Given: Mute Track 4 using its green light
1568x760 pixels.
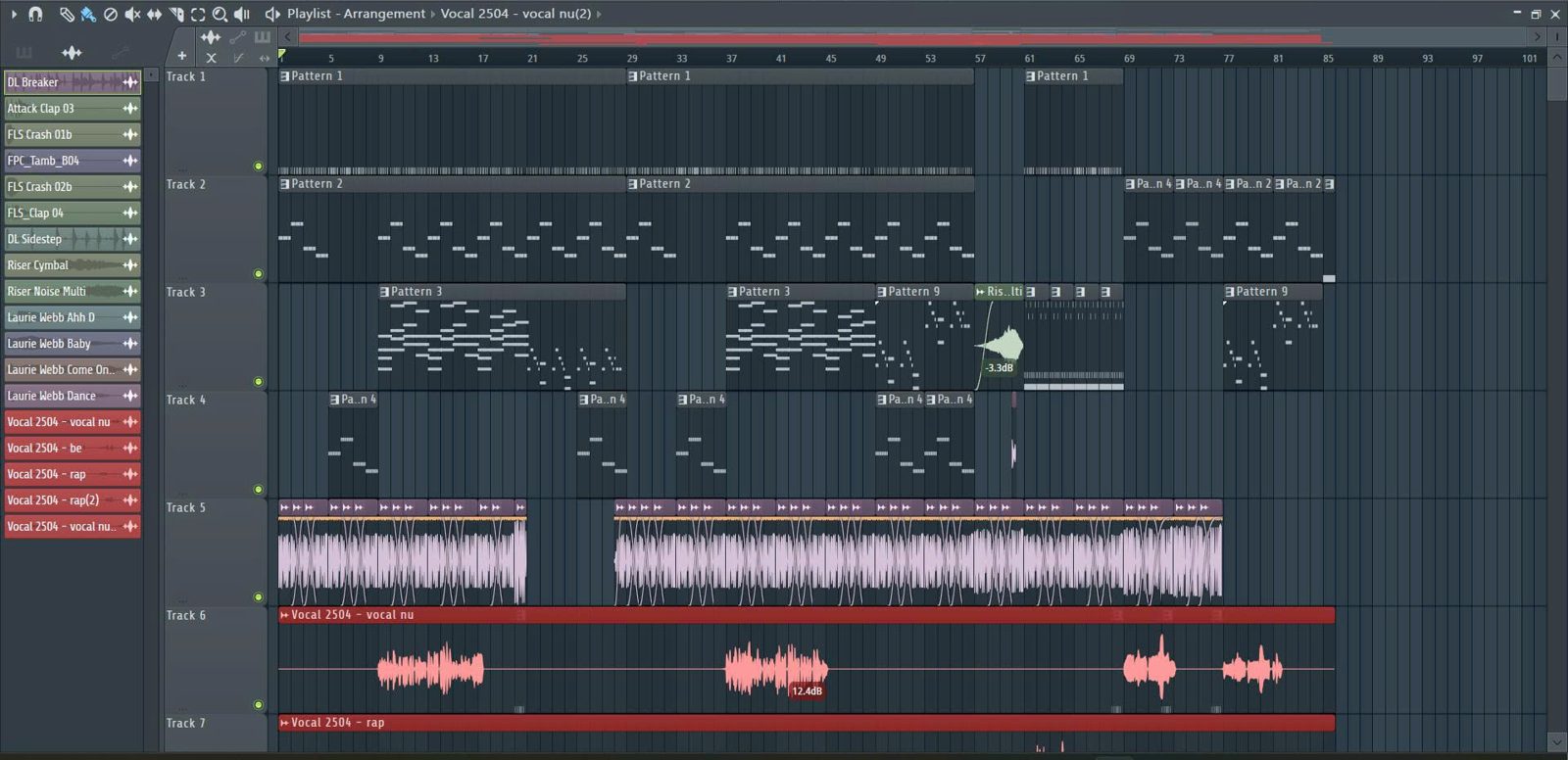Looking at the screenshot, I should [x=259, y=490].
